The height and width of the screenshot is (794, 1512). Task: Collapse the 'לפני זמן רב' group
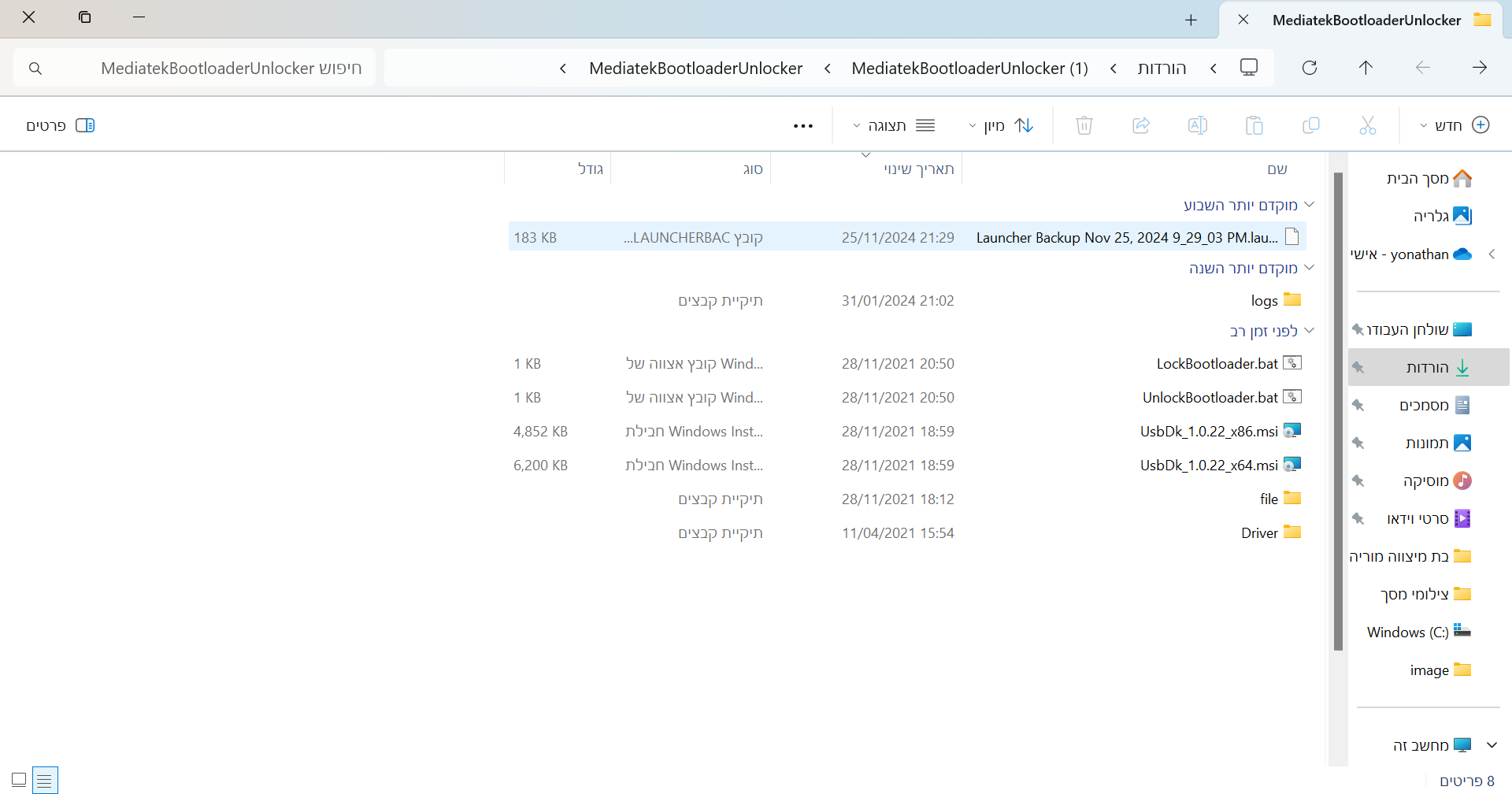coord(1309,331)
